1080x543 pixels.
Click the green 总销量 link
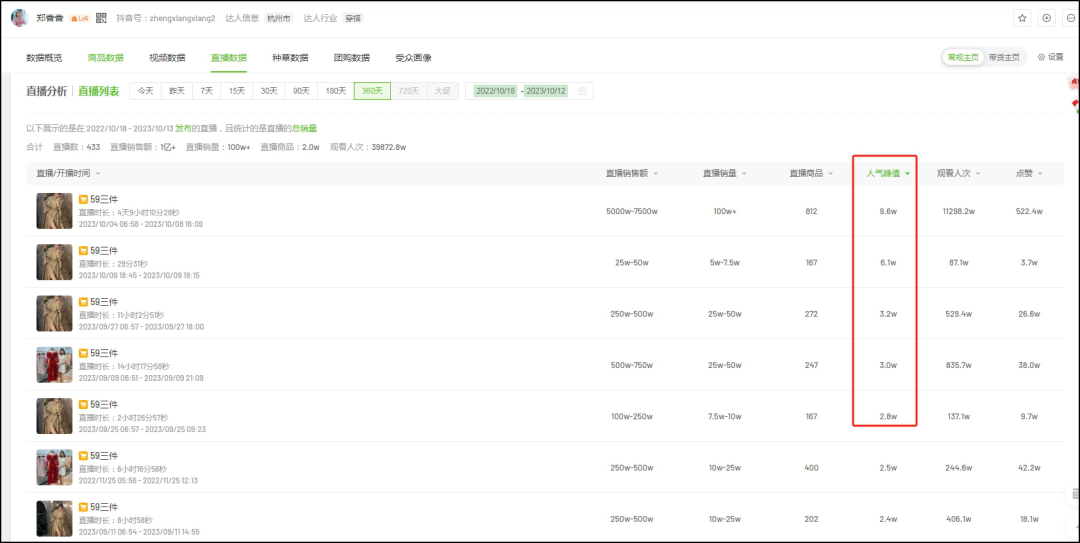pos(304,128)
